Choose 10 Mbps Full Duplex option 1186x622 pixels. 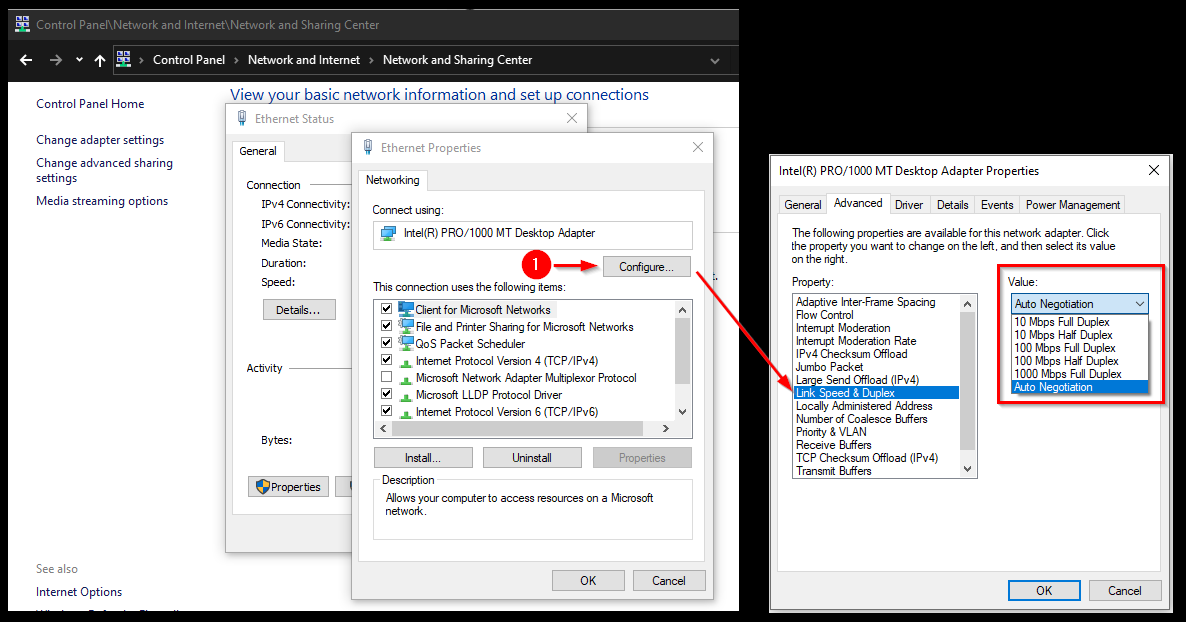pyautogui.click(x=1080, y=322)
